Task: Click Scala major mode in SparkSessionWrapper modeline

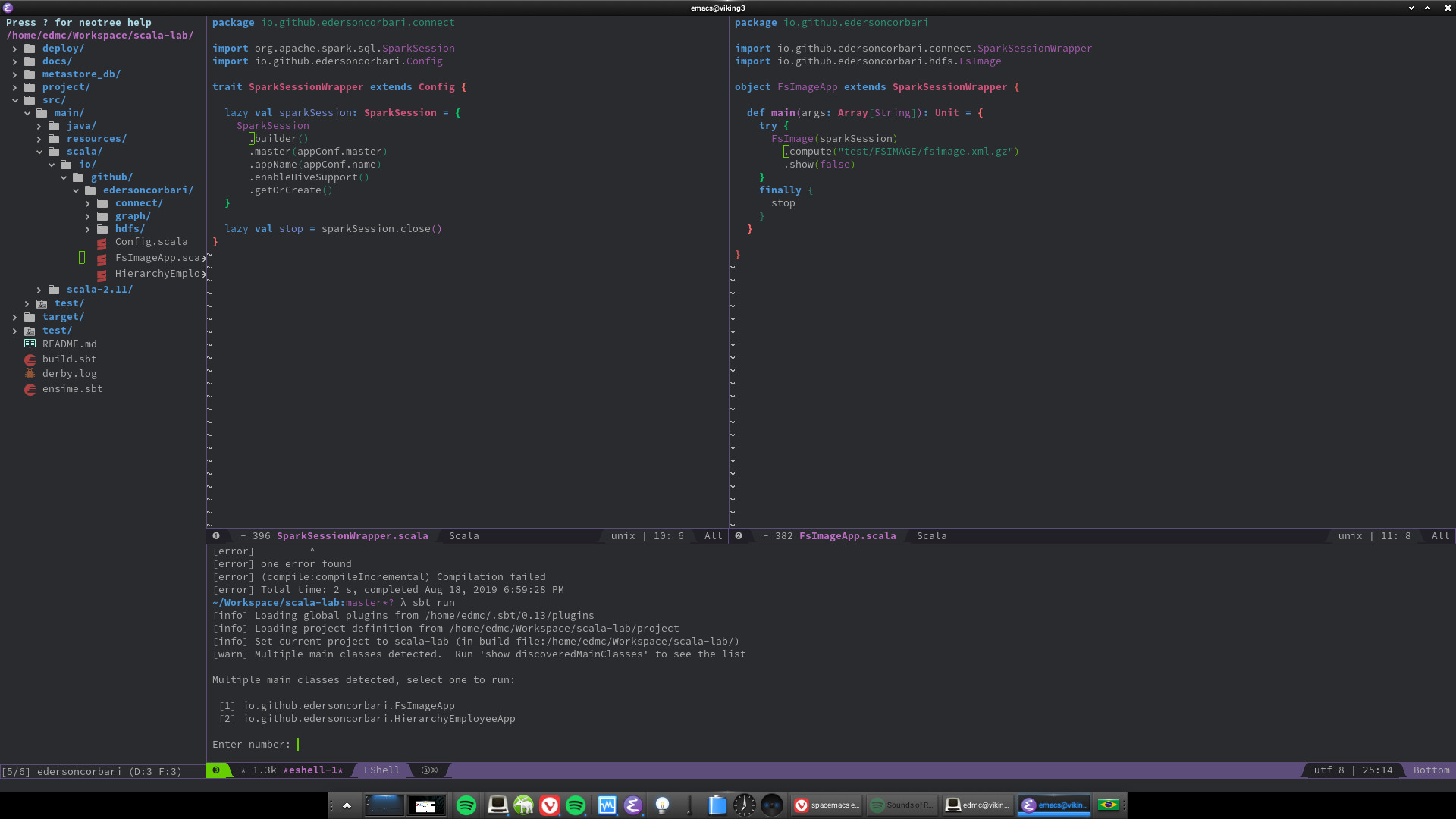Action: (x=463, y=536)
